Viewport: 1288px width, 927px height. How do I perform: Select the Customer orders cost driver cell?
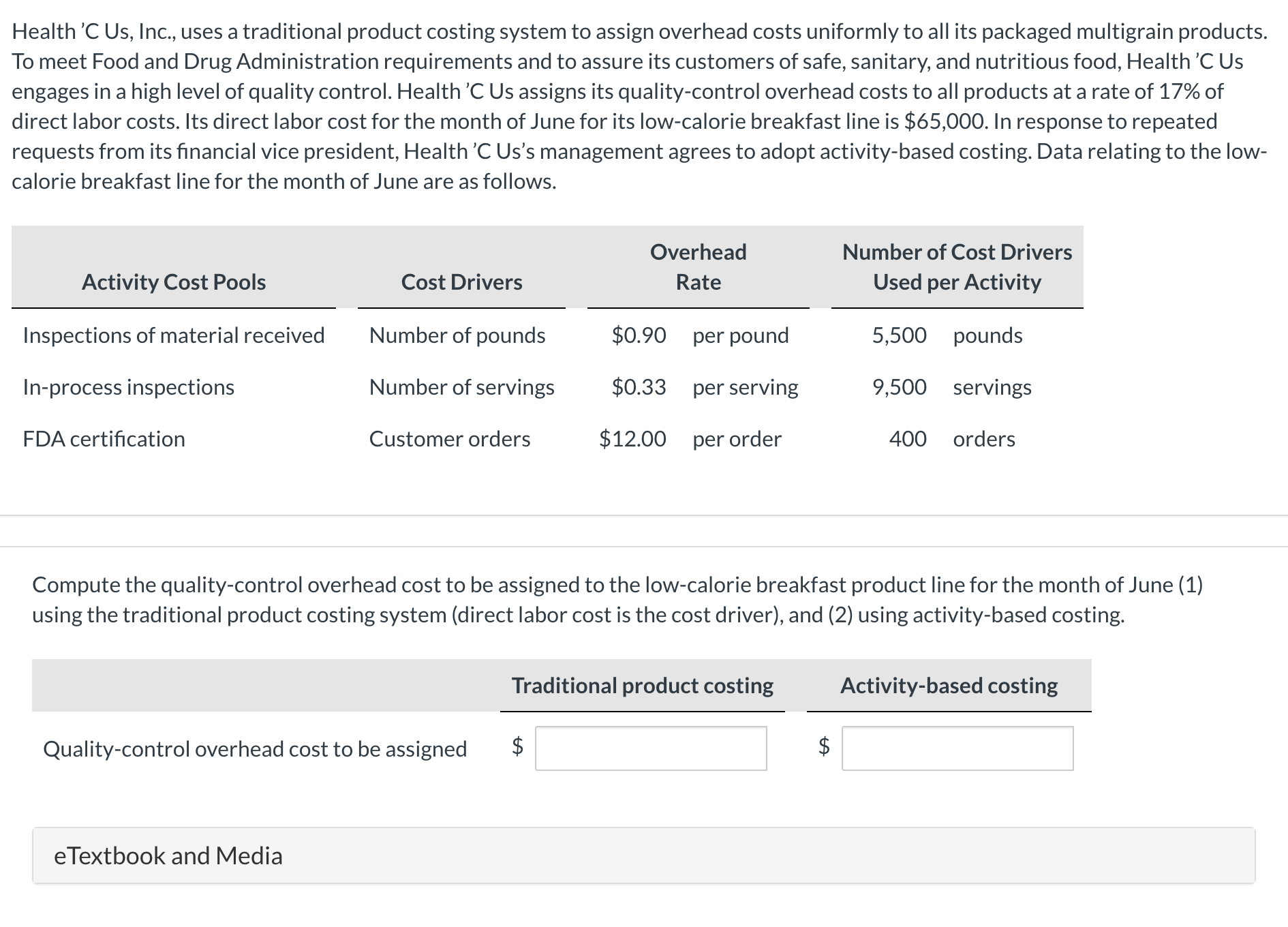pos(450,439)
